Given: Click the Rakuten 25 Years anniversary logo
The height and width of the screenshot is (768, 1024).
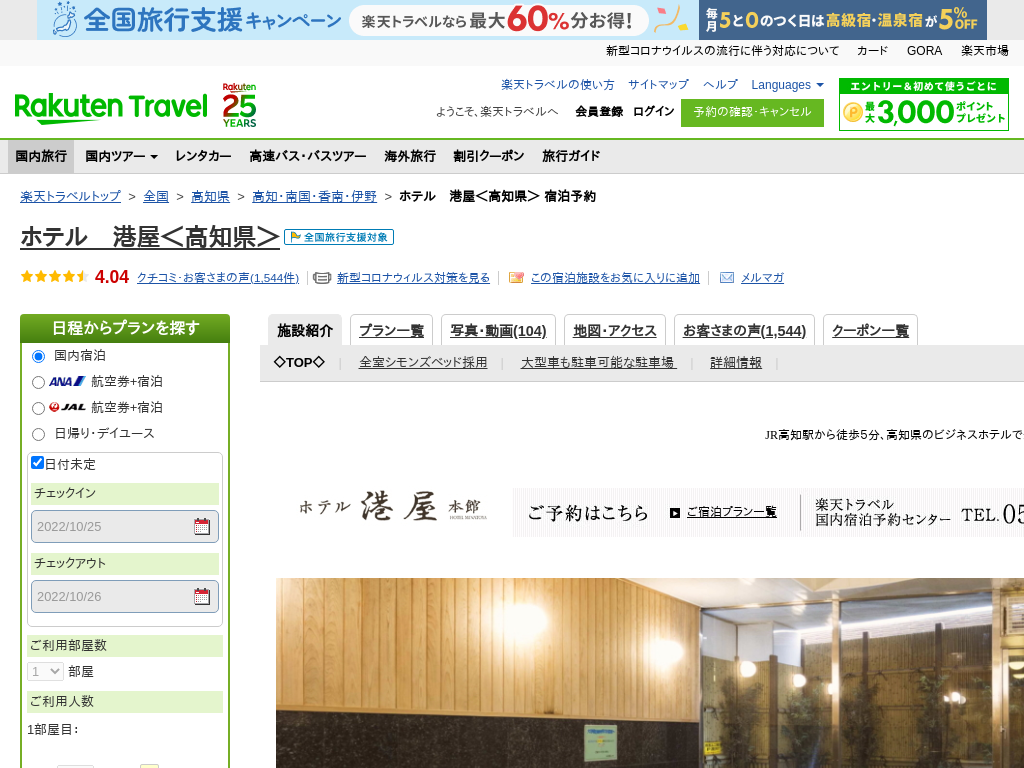Looking at the screenshot, I should pos(239,105).
